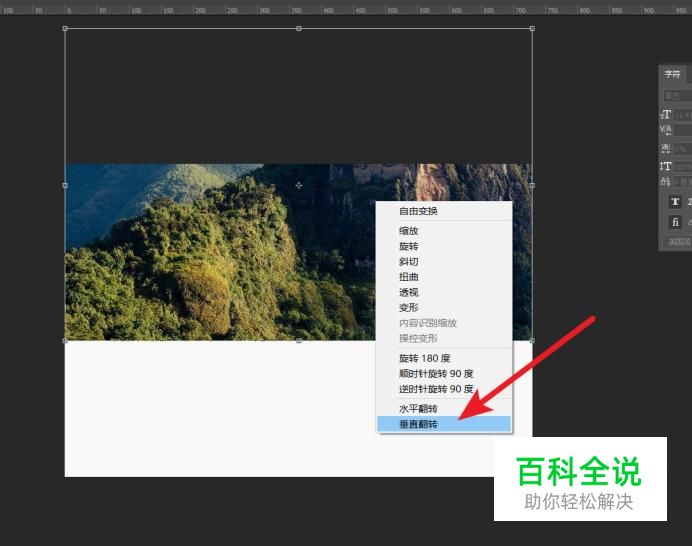Toggle faux bold T button
Image resolution: width=692 pixels, height=546 pixels.
point(675,202)
